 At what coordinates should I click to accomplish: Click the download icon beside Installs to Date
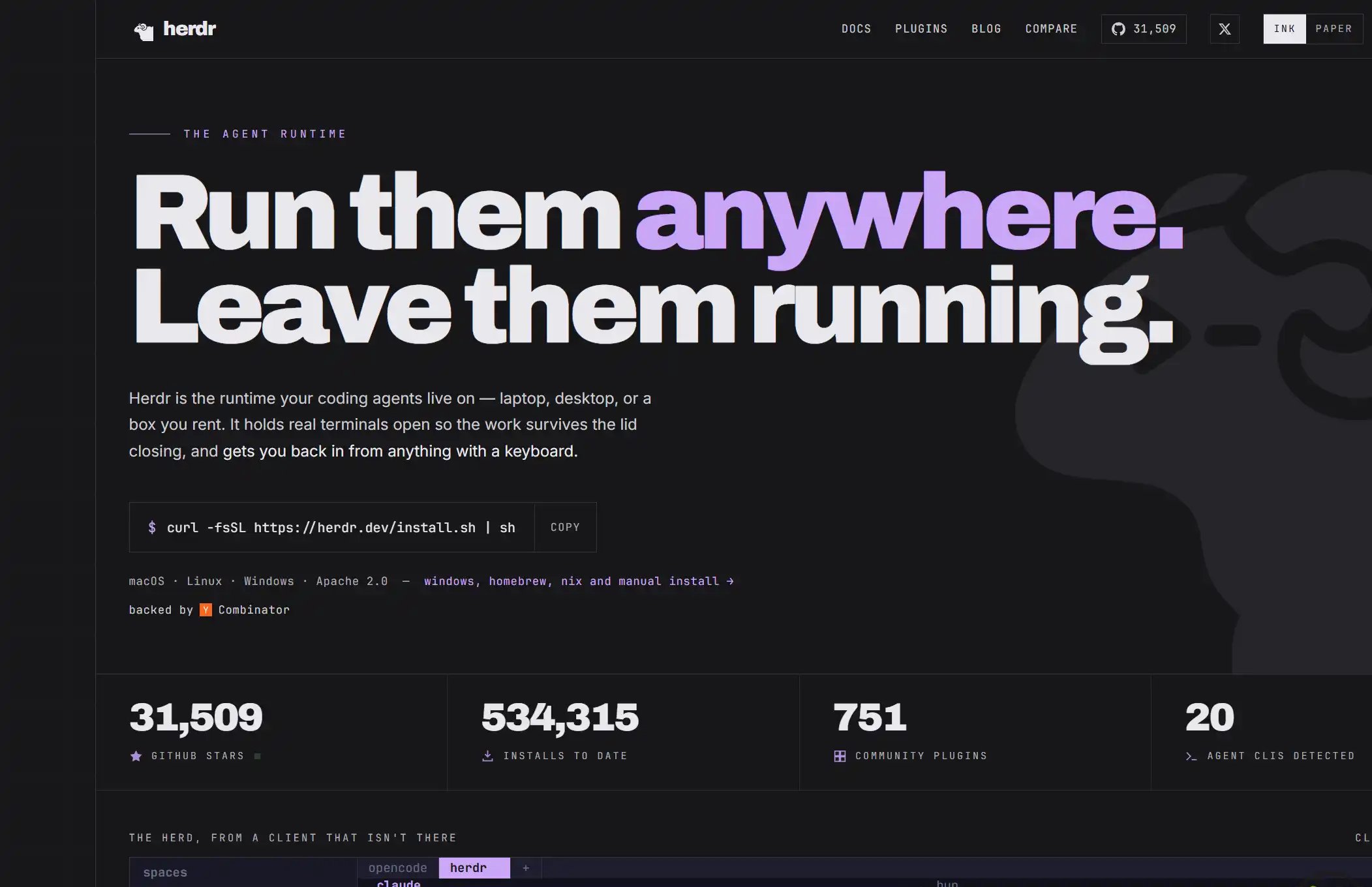(x=487, y=756)
